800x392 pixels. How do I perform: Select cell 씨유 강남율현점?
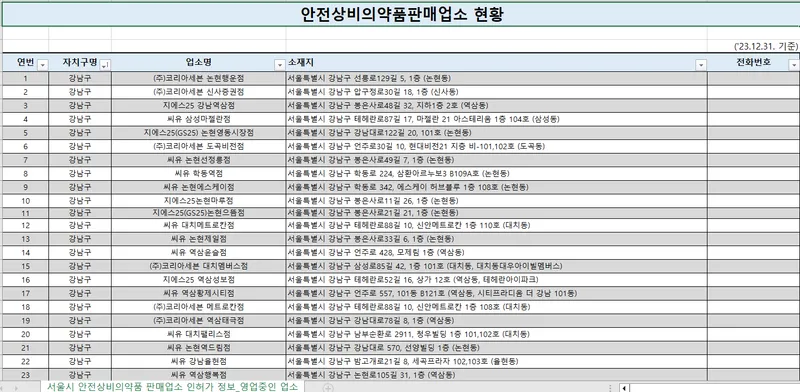click(x=198, y=361)
